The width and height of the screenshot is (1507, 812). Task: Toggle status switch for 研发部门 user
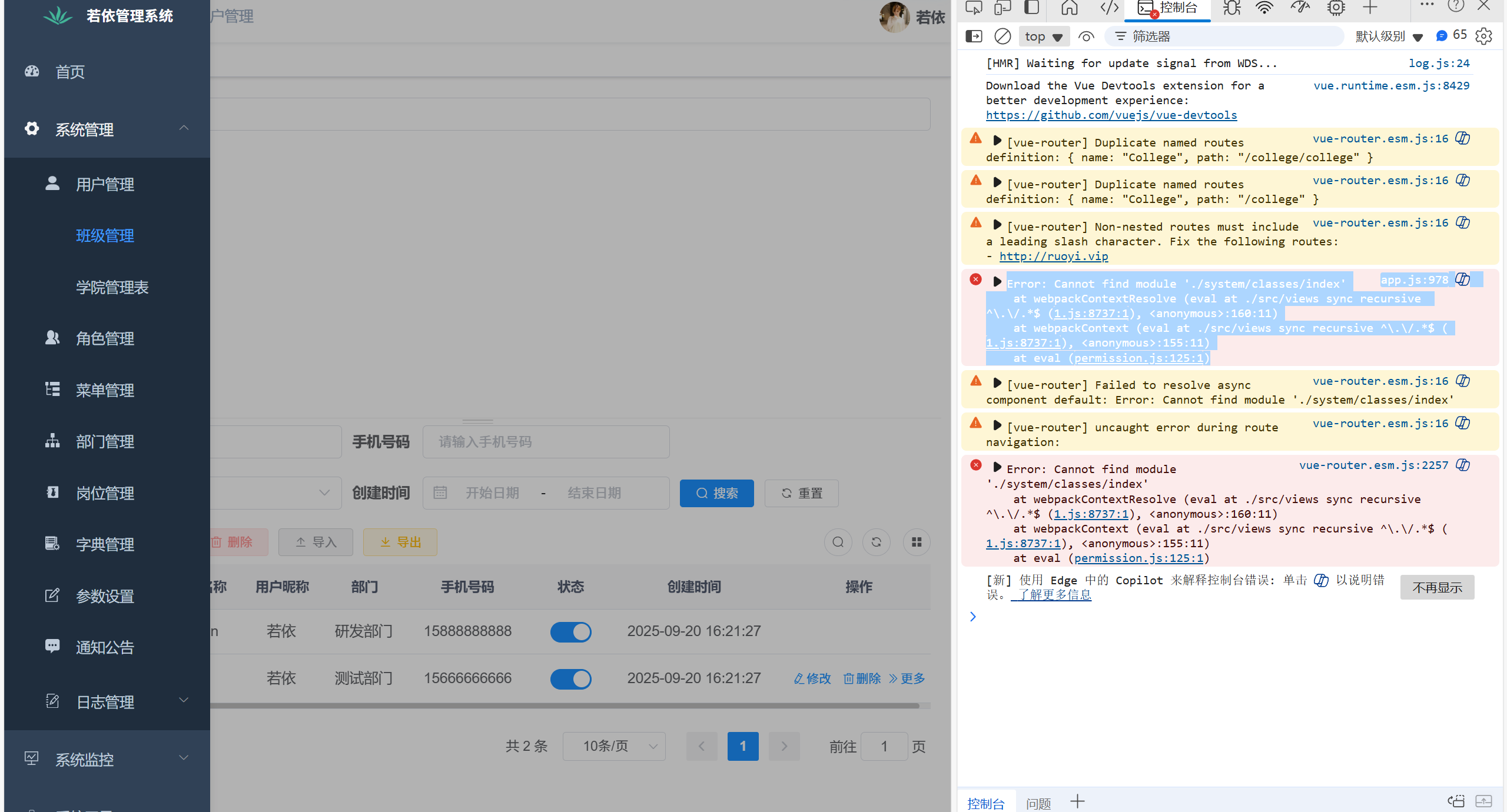[570, 632]
